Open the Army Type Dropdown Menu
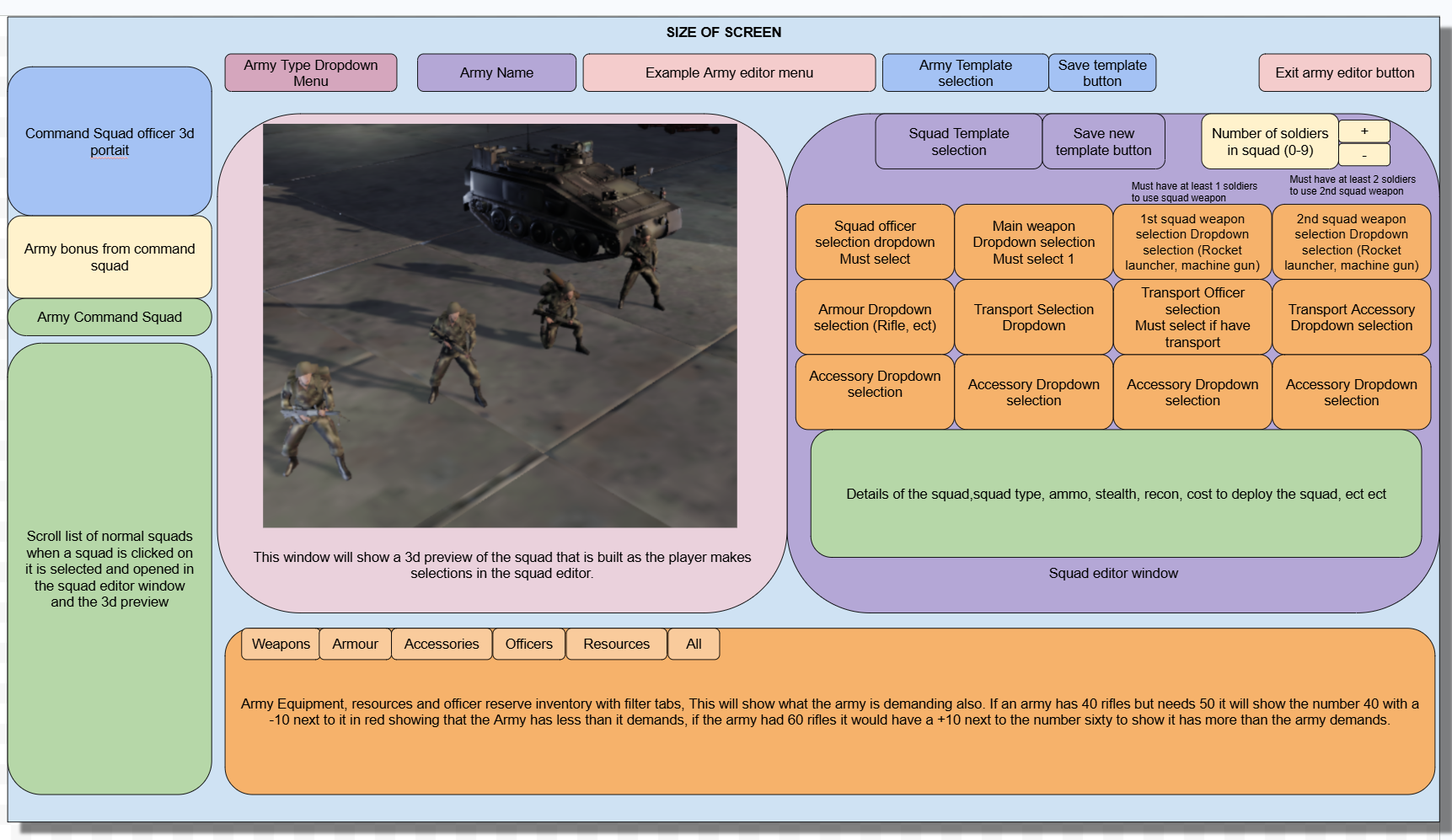The width and height of the screenshot is (1452, 840). (310, 72)
